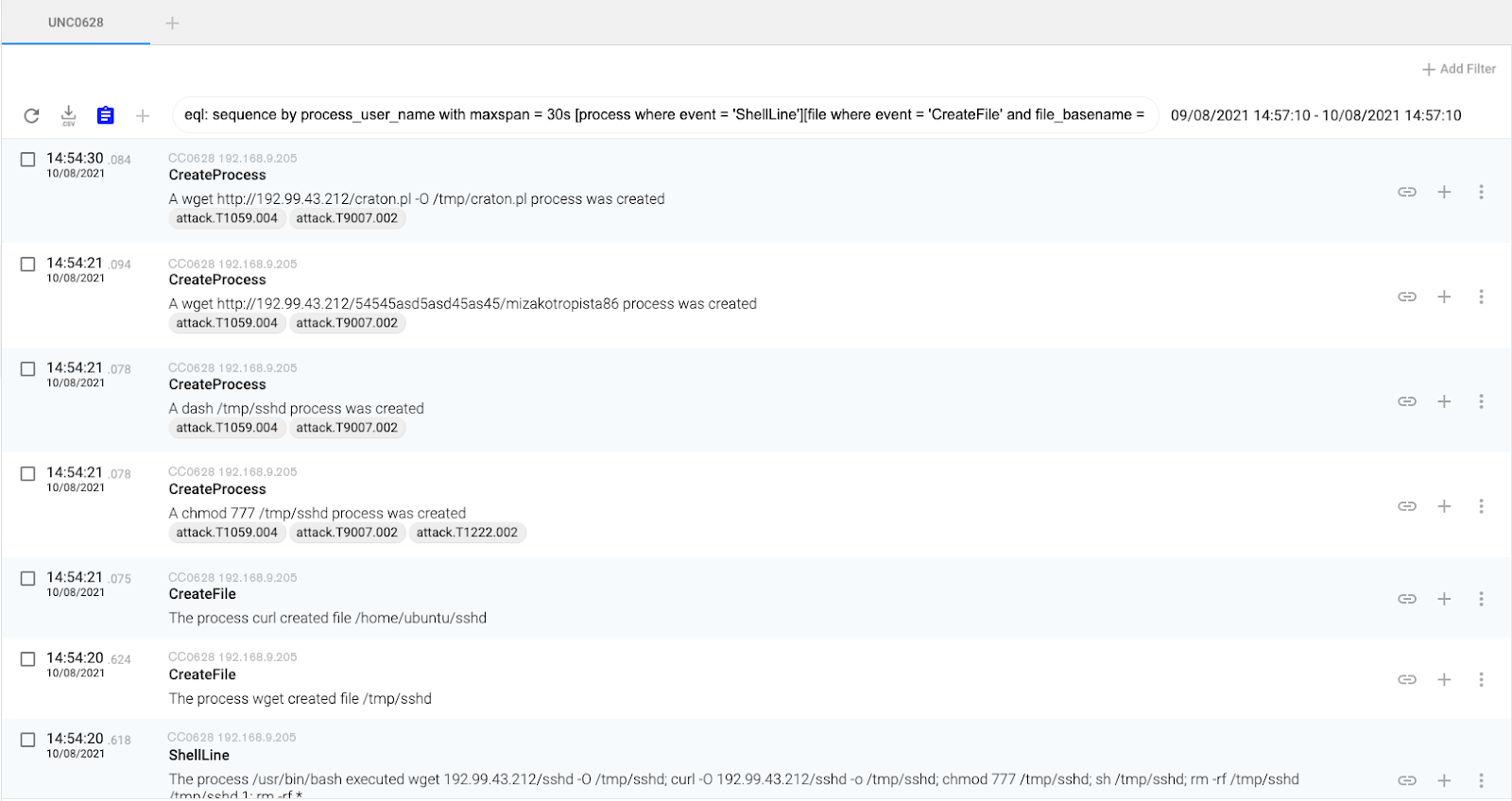Select checkbox for 14:54:21.094 wget event
The width and height of the screenshot is (1512, 801).
(x=28, y=264)
